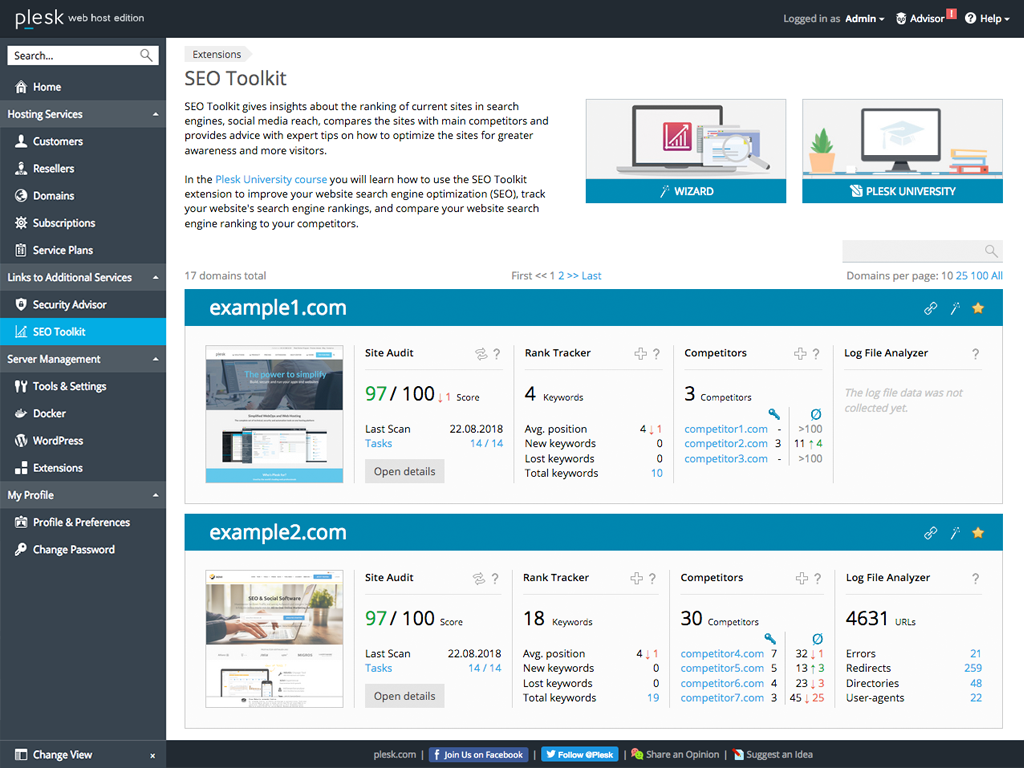Click the search magnifier icon in sidebar
Viewport: 1024px width, 768px height.
tap(147, 56)
